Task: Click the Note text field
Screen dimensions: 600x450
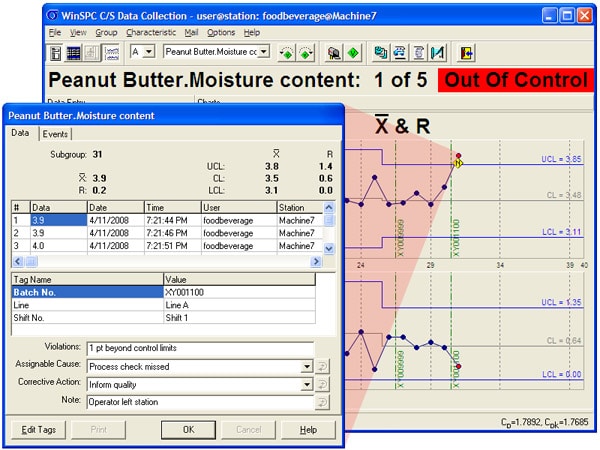Action: (198, 402)
